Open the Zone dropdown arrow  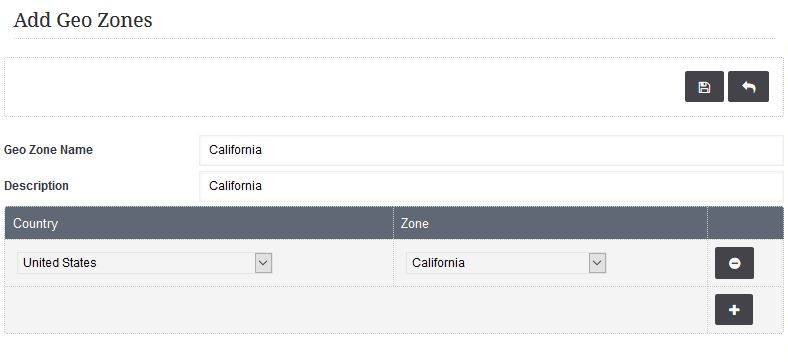click(x=597, y=263)
